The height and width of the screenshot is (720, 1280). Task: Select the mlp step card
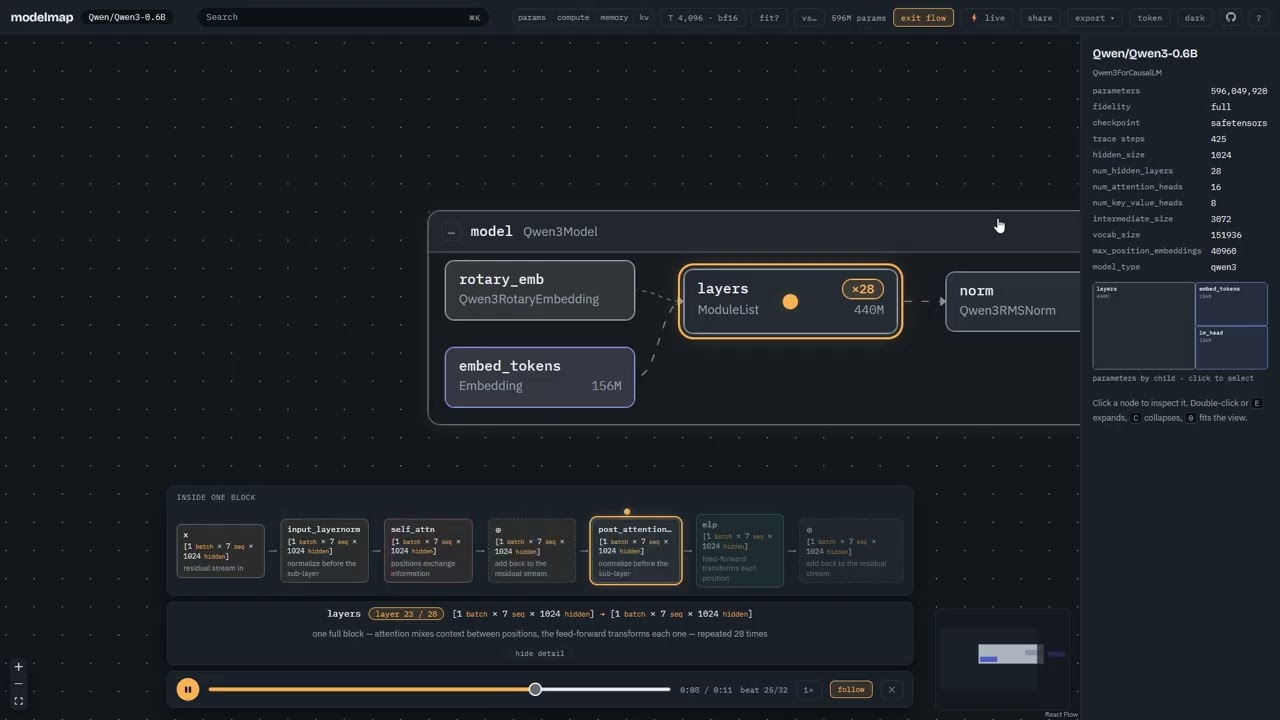click(x=740, y=551)
